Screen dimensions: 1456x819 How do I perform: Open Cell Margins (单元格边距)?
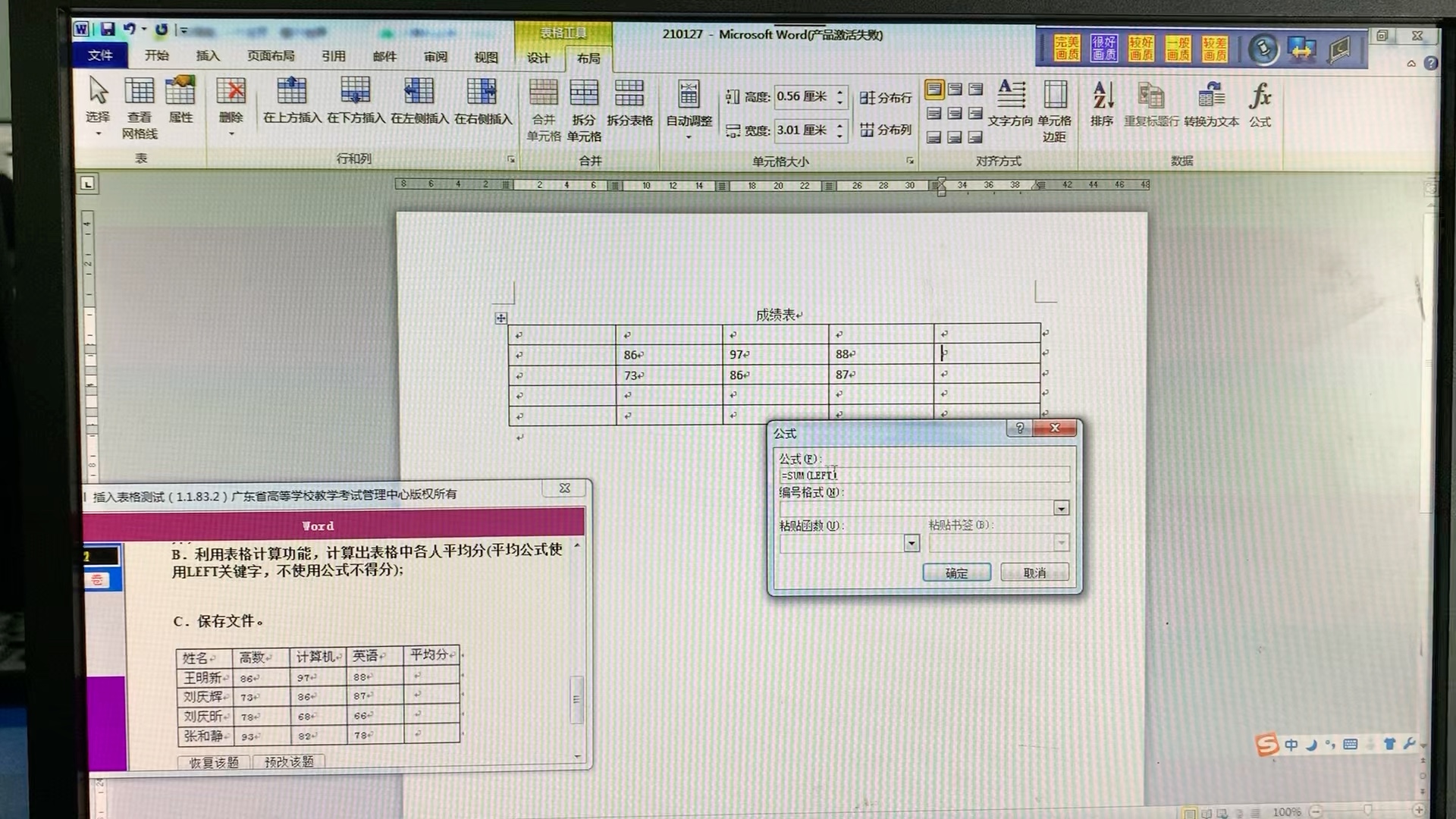pos(1054,111)
